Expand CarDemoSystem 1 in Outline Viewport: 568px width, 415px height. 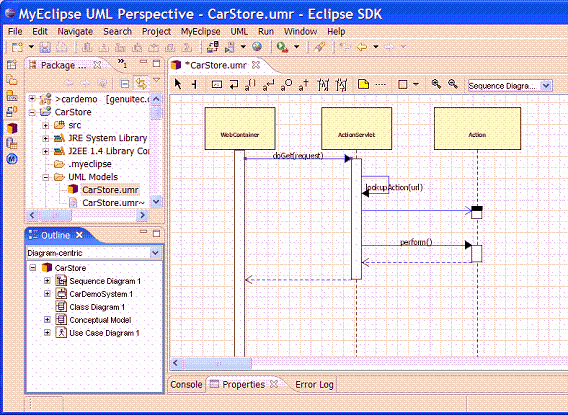pyautogui.click(x=47, y=294)
